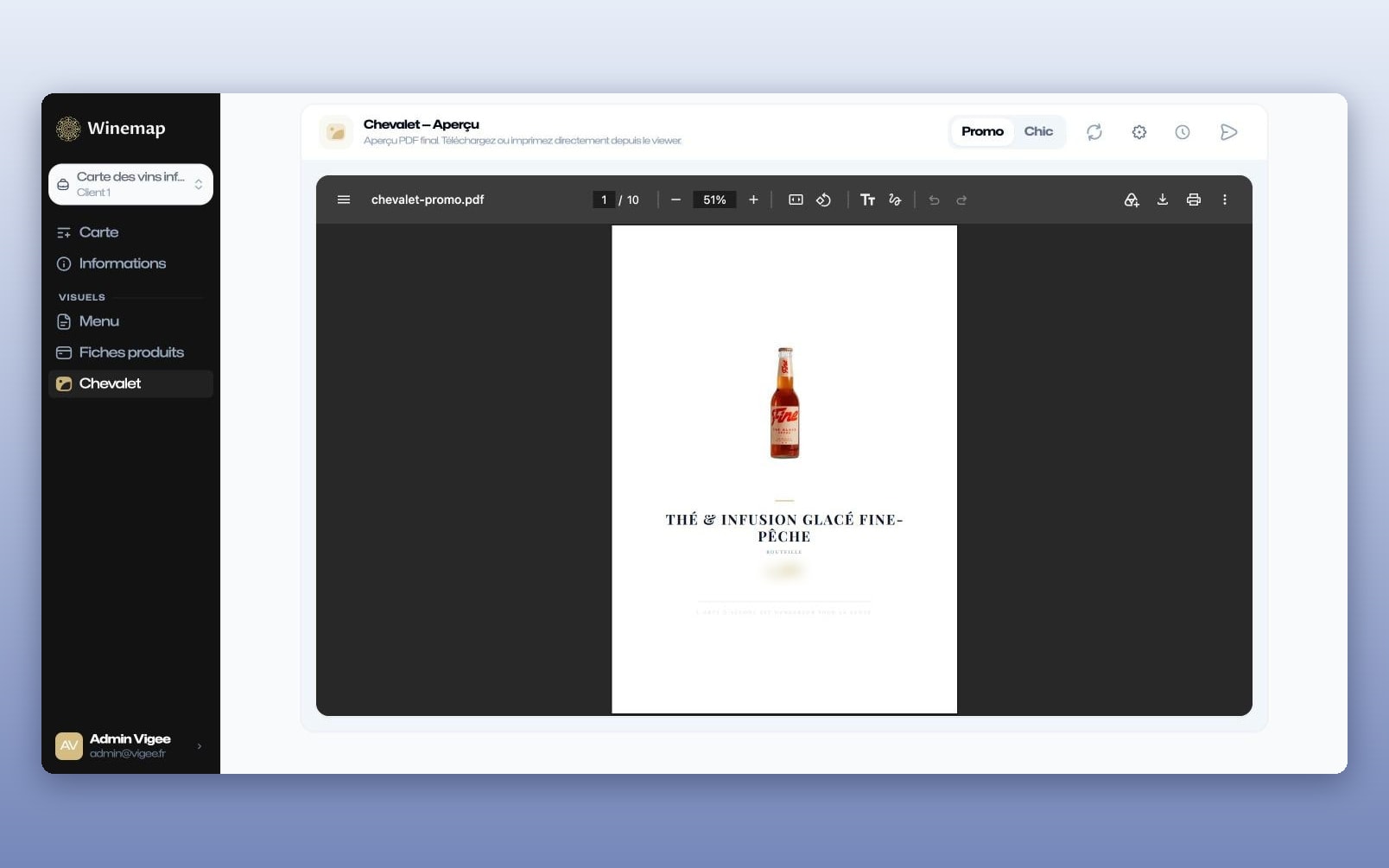Click the Winemap logo icon

pos(68,129)
